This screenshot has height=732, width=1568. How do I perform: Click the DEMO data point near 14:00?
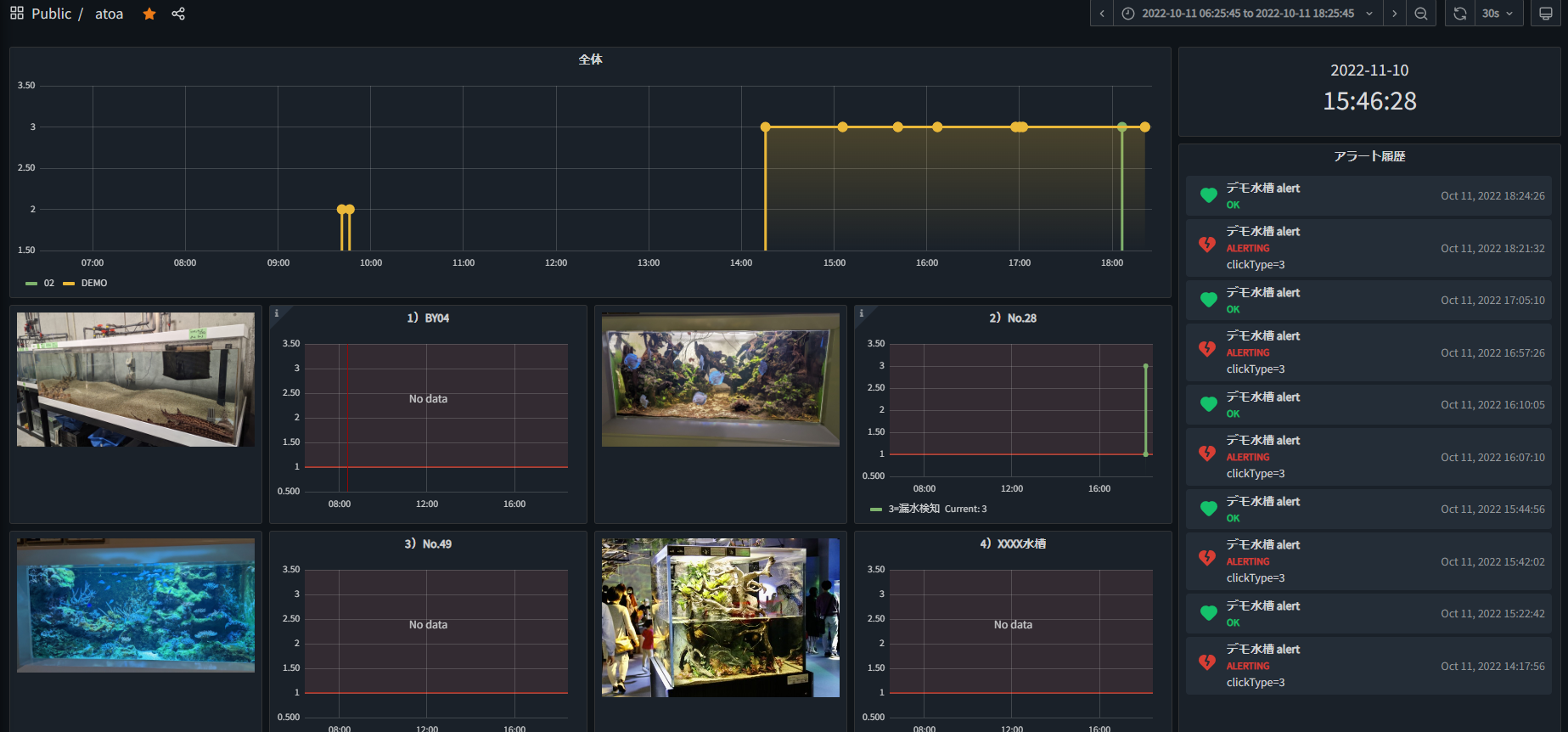click(766, 127)
